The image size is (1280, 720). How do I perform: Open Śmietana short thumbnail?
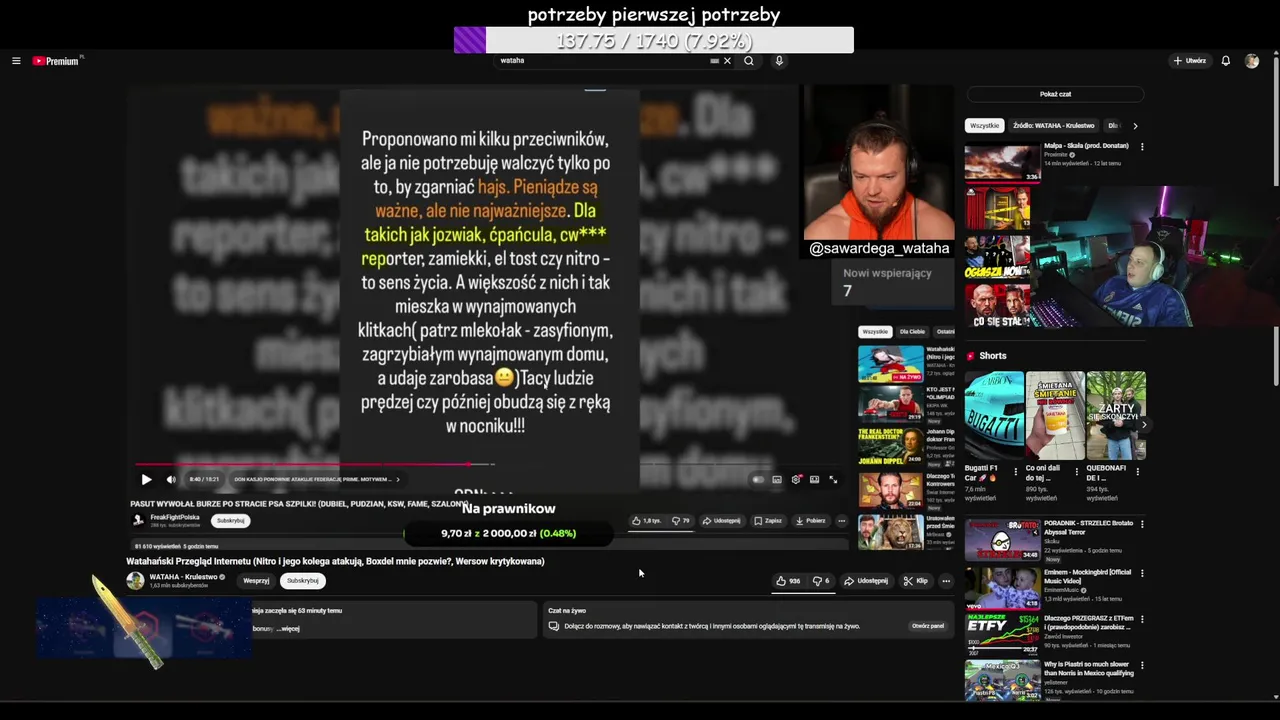click(1055, 415)
